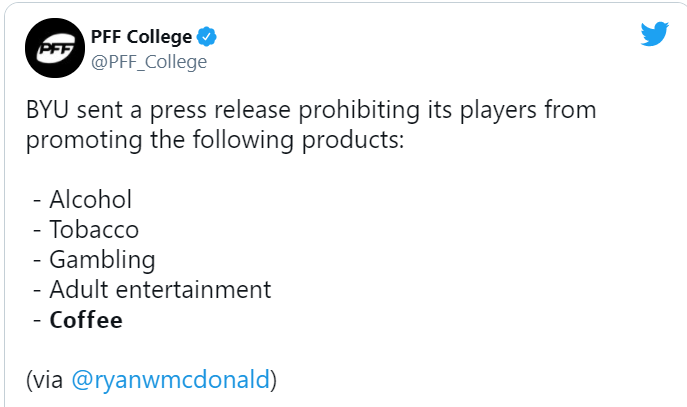687x407 pixels.
Task: Open the Twitter bird logo
Action: coord(655,34)
